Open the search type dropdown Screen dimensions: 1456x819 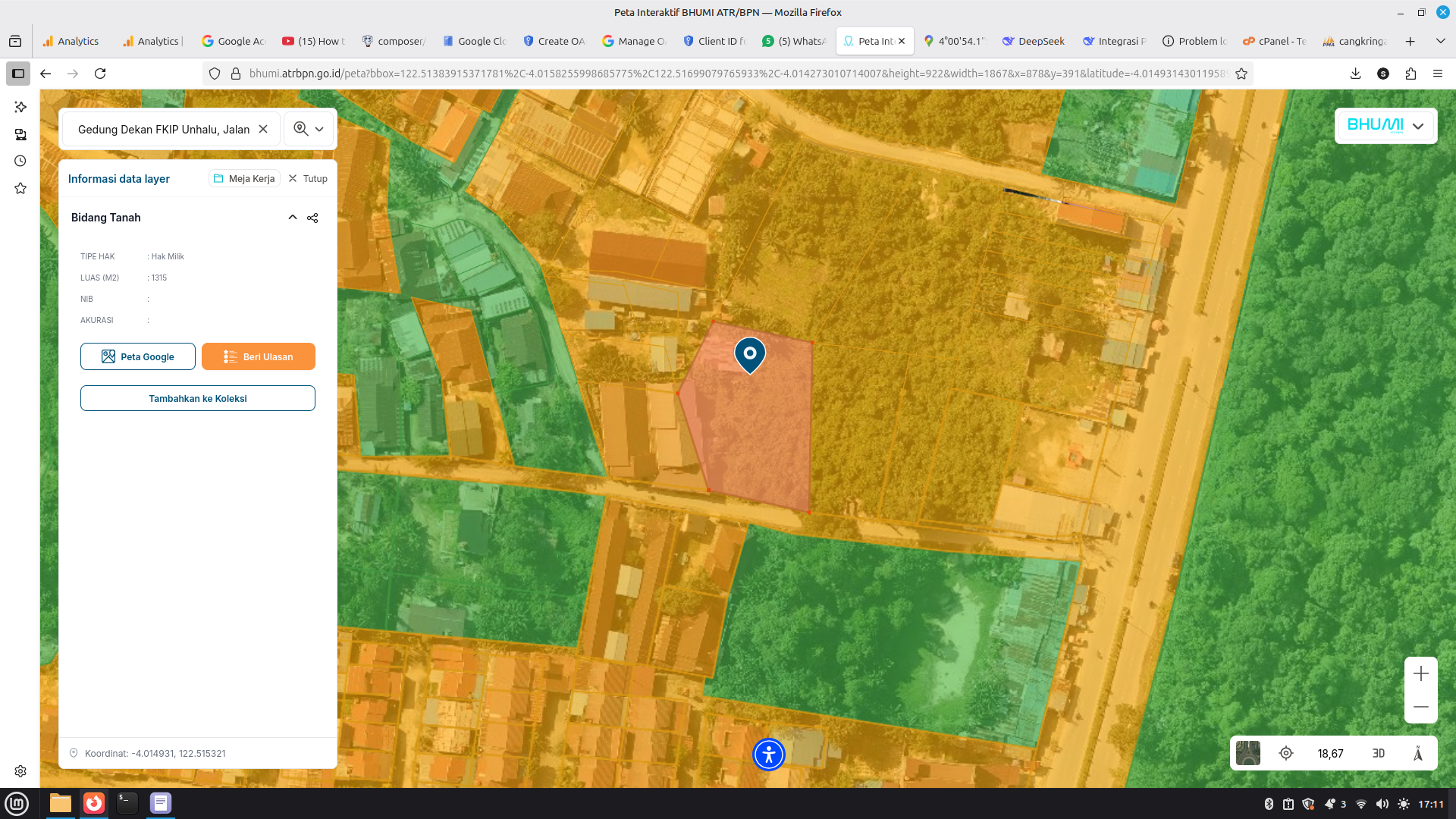[x=309, y=129]
